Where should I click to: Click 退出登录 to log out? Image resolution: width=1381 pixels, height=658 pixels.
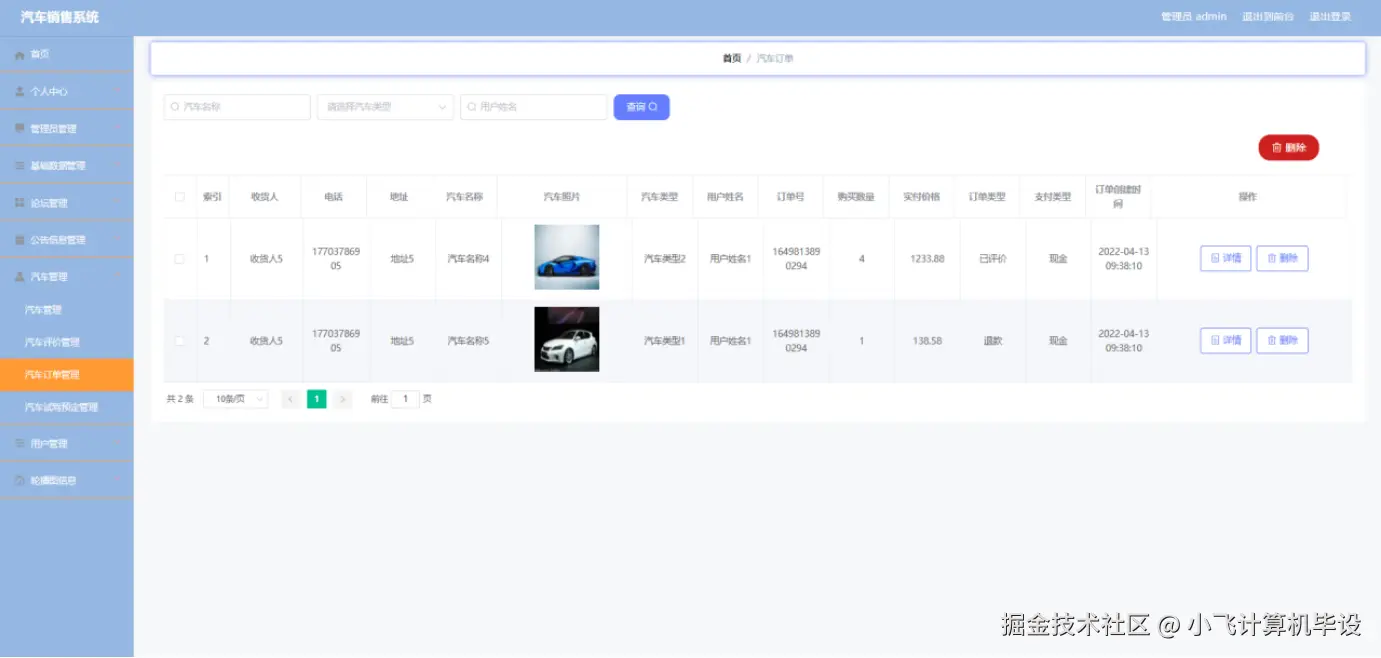tap(1330, 17)
